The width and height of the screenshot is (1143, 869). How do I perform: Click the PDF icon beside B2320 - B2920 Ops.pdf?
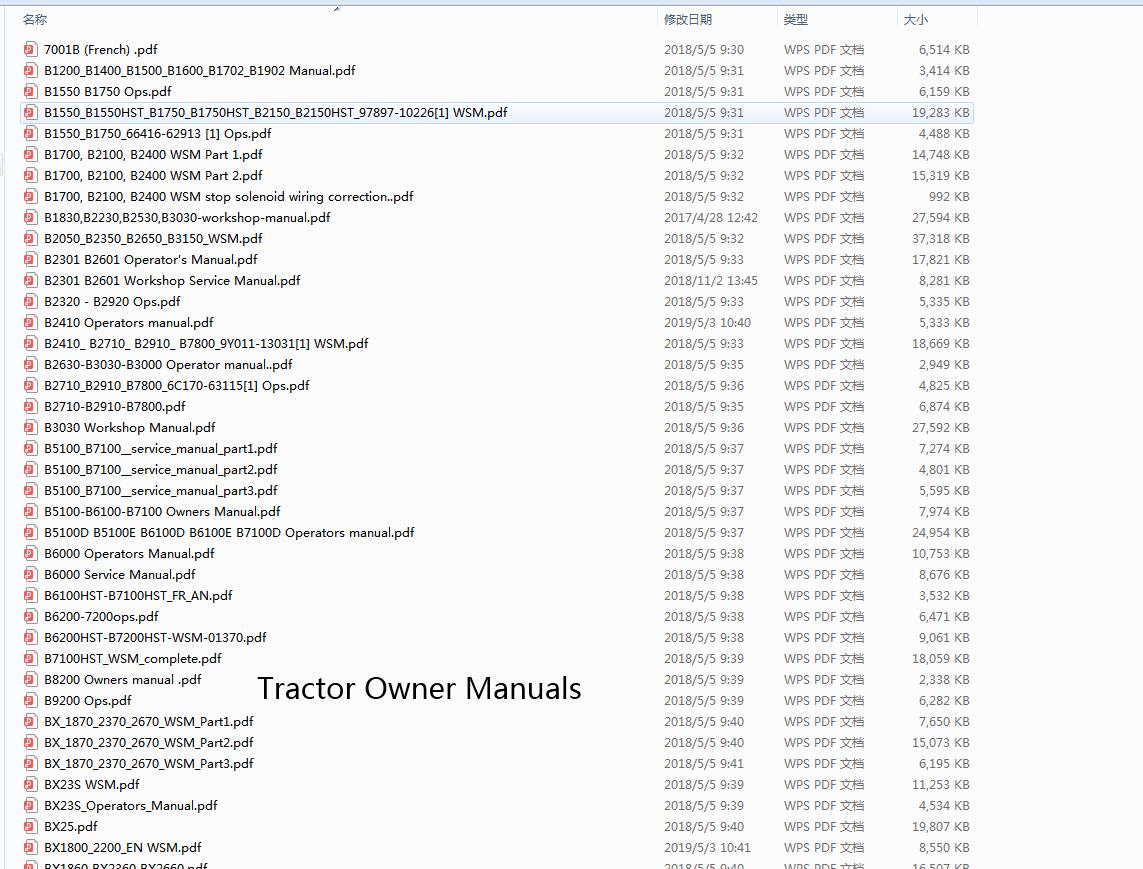[29, 301]
